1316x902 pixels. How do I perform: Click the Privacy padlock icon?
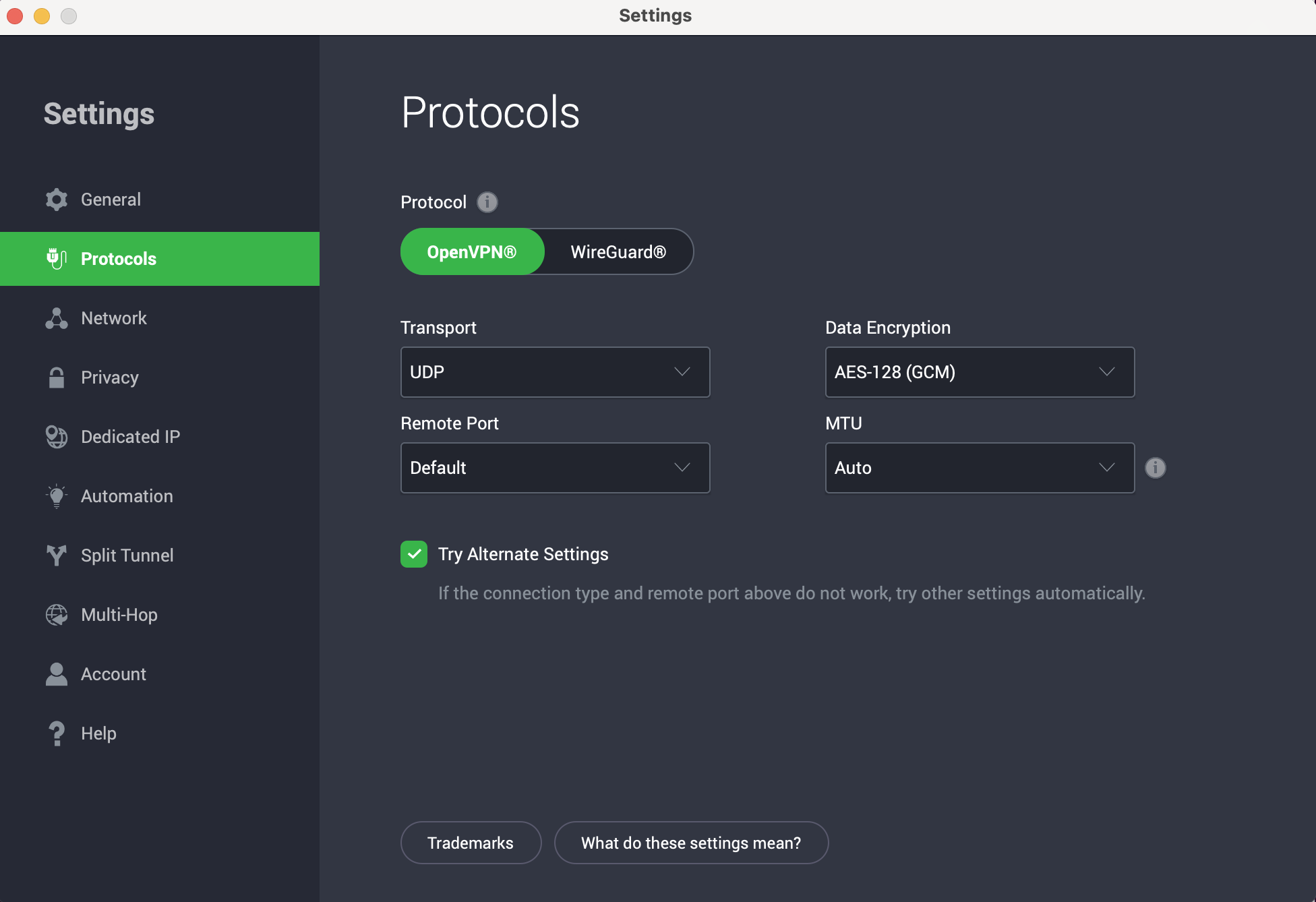pos(57,377)
